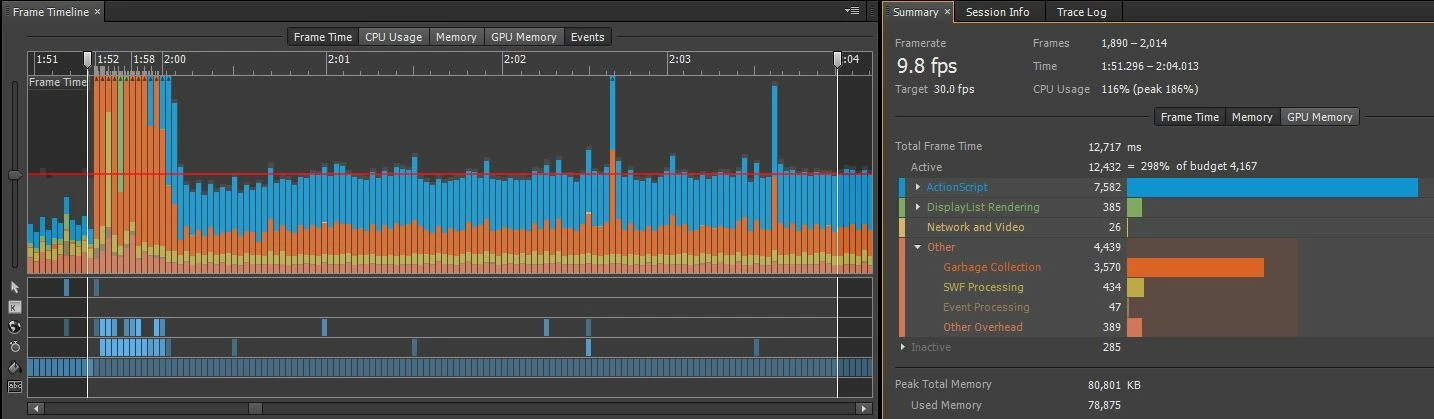The height and width of the screenshot is (419, 1434).
Task: Select the Memory button in Summary
Action: [1252, 117]
